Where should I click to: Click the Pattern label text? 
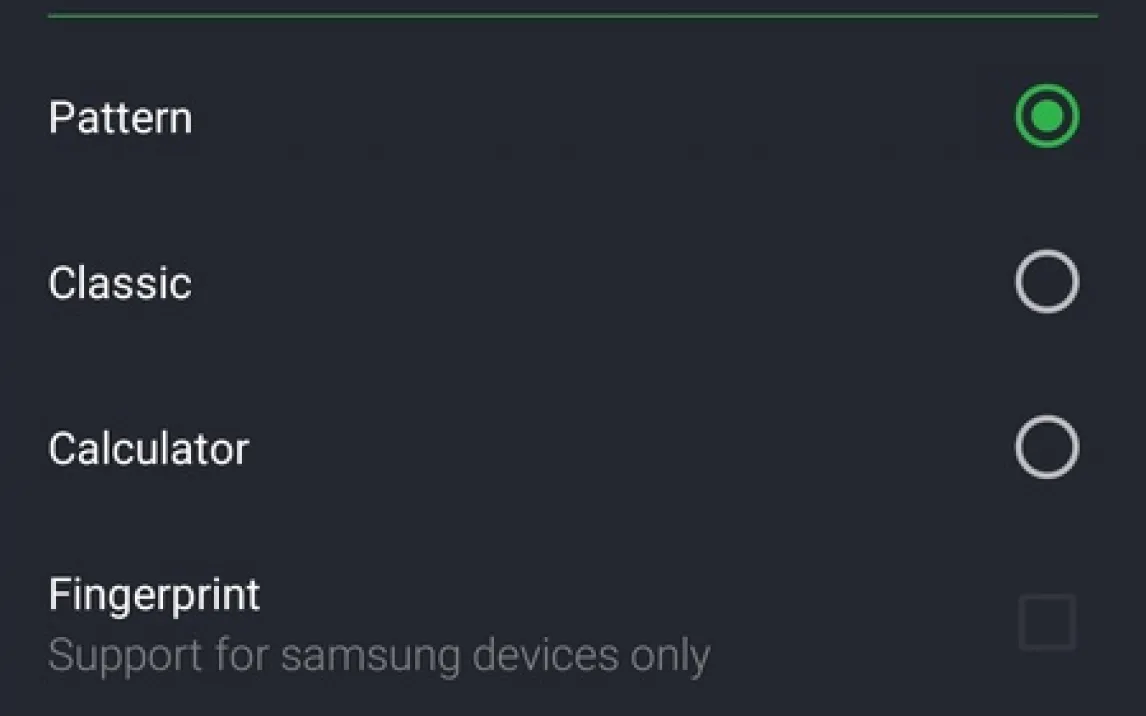[120, 118]
